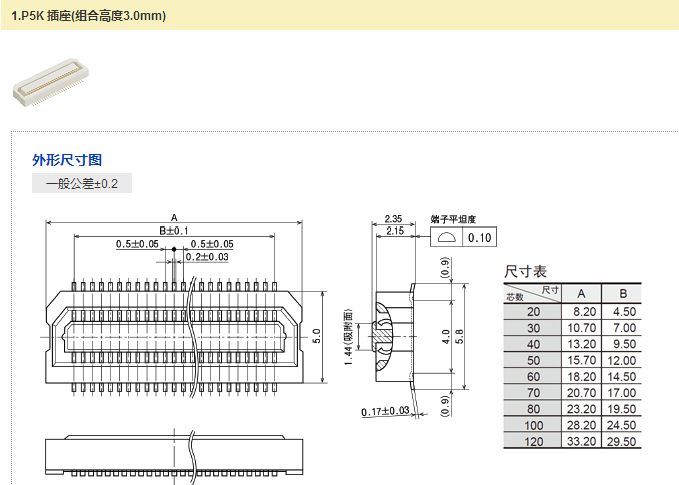Select the 20 pin count row cell

[x=532, y=312]
